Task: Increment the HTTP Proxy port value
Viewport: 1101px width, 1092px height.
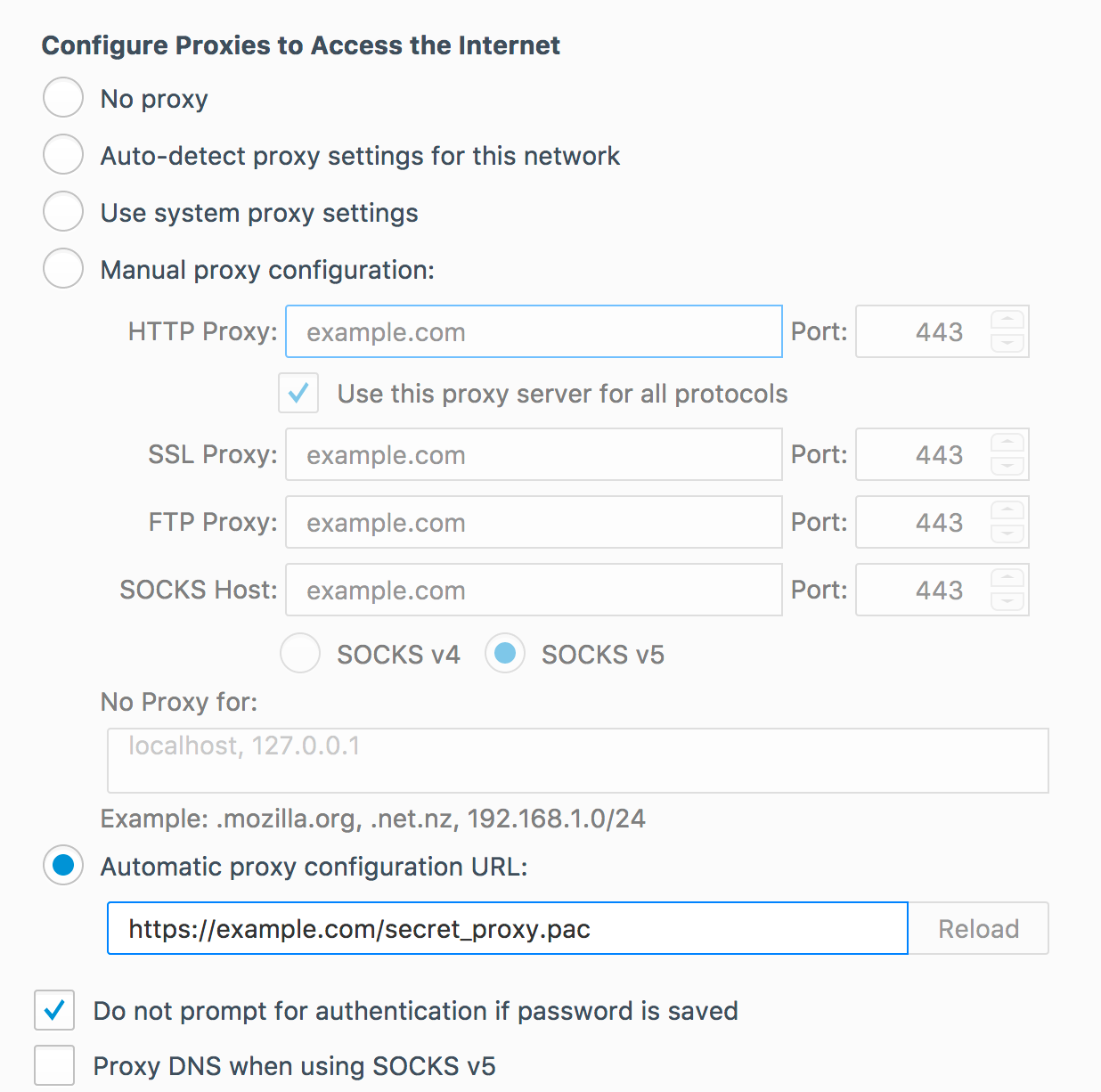Action: coord(1007,321)
